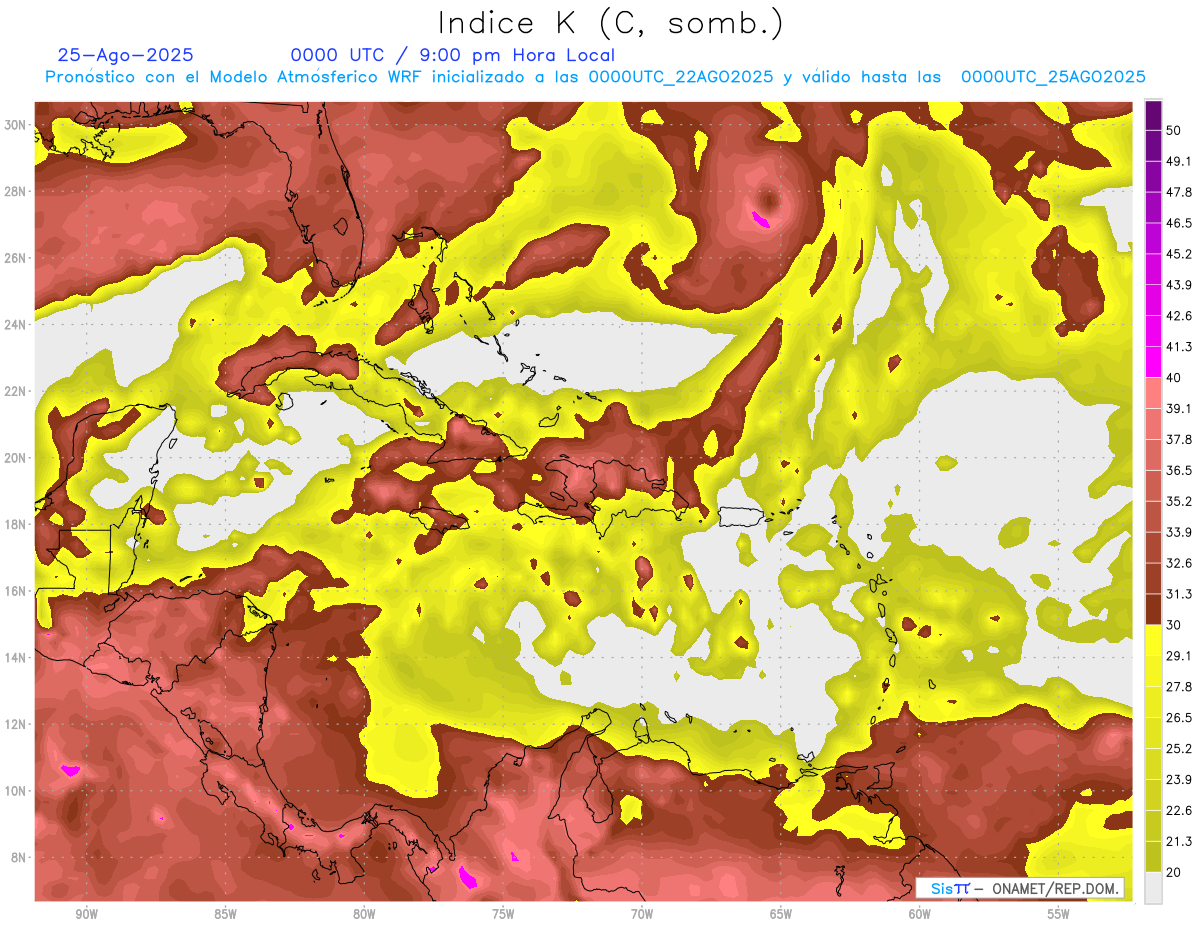Screen dimensions: 1200x927
Task: Click the gray swatch below 20 on the color scale
Action: pos(1153,888)
